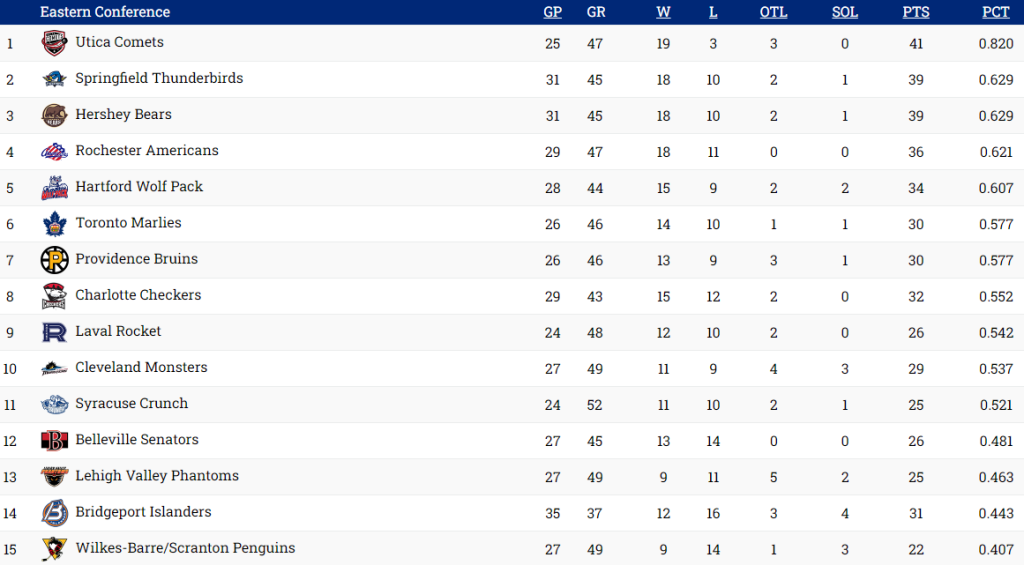Image resolution: width=1024 pixels, height=565 pixels.
Task: Click the Rochester Americans shield logo
Action: (54, 151)
